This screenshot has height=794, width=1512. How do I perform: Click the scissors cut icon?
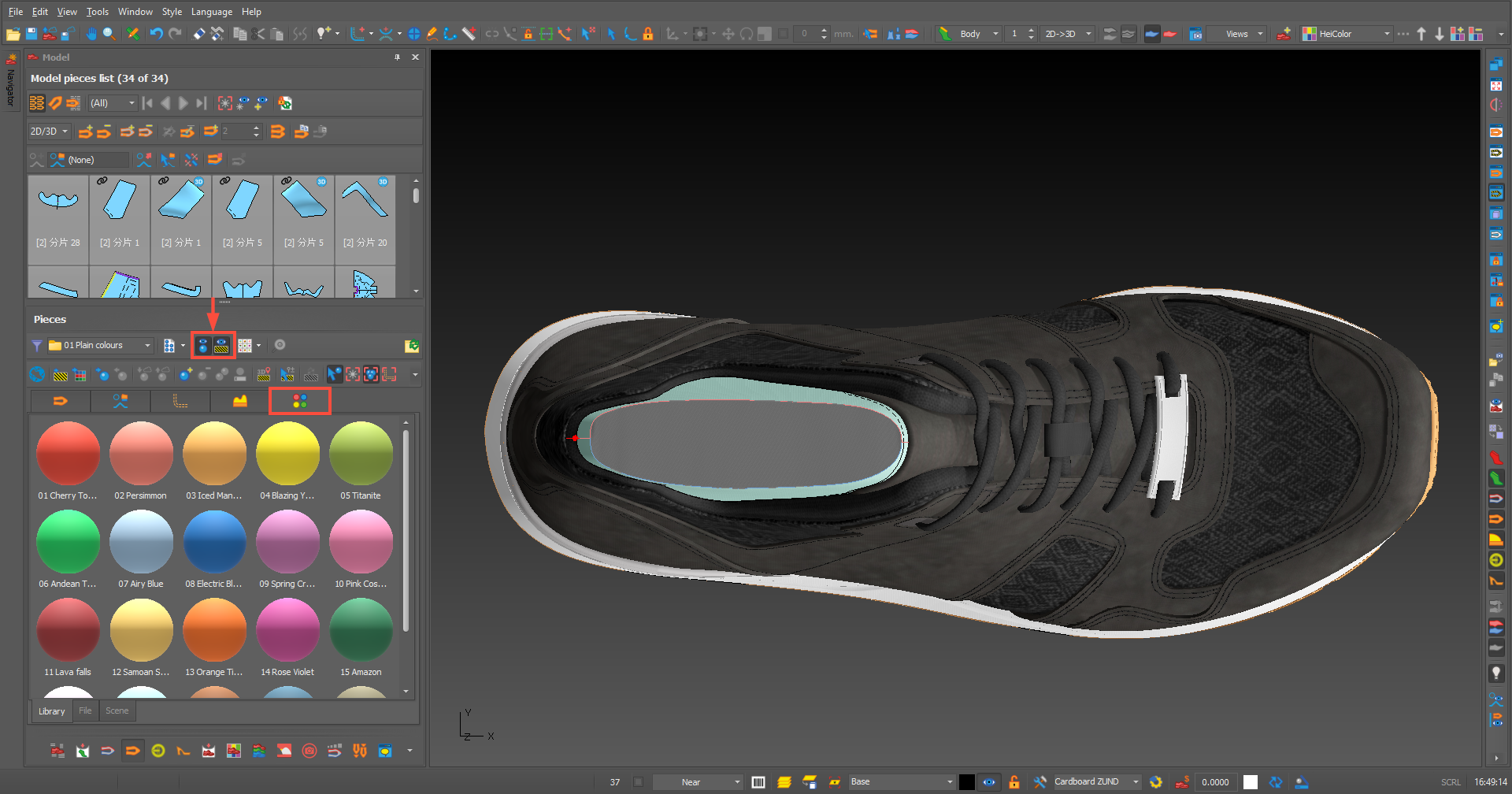pos(258,34)
